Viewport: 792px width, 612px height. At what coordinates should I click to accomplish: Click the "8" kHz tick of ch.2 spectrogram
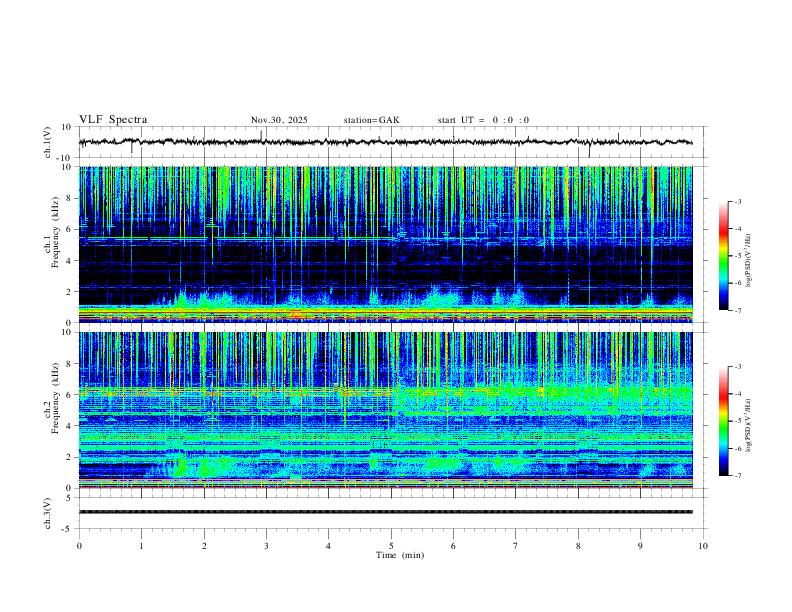coord(71,364)
